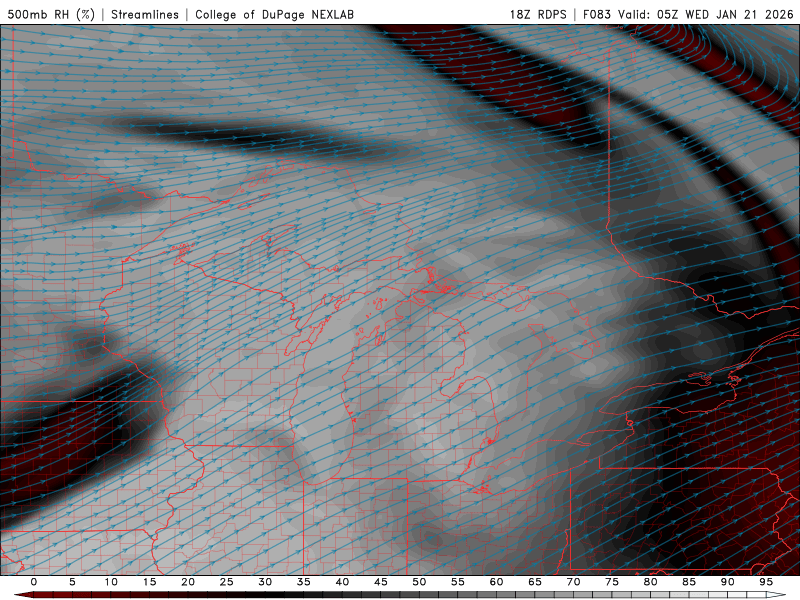Click the "500mb RH (%)" title text
The height and width of the screenshot is (600, 800).
click(51, 14)
